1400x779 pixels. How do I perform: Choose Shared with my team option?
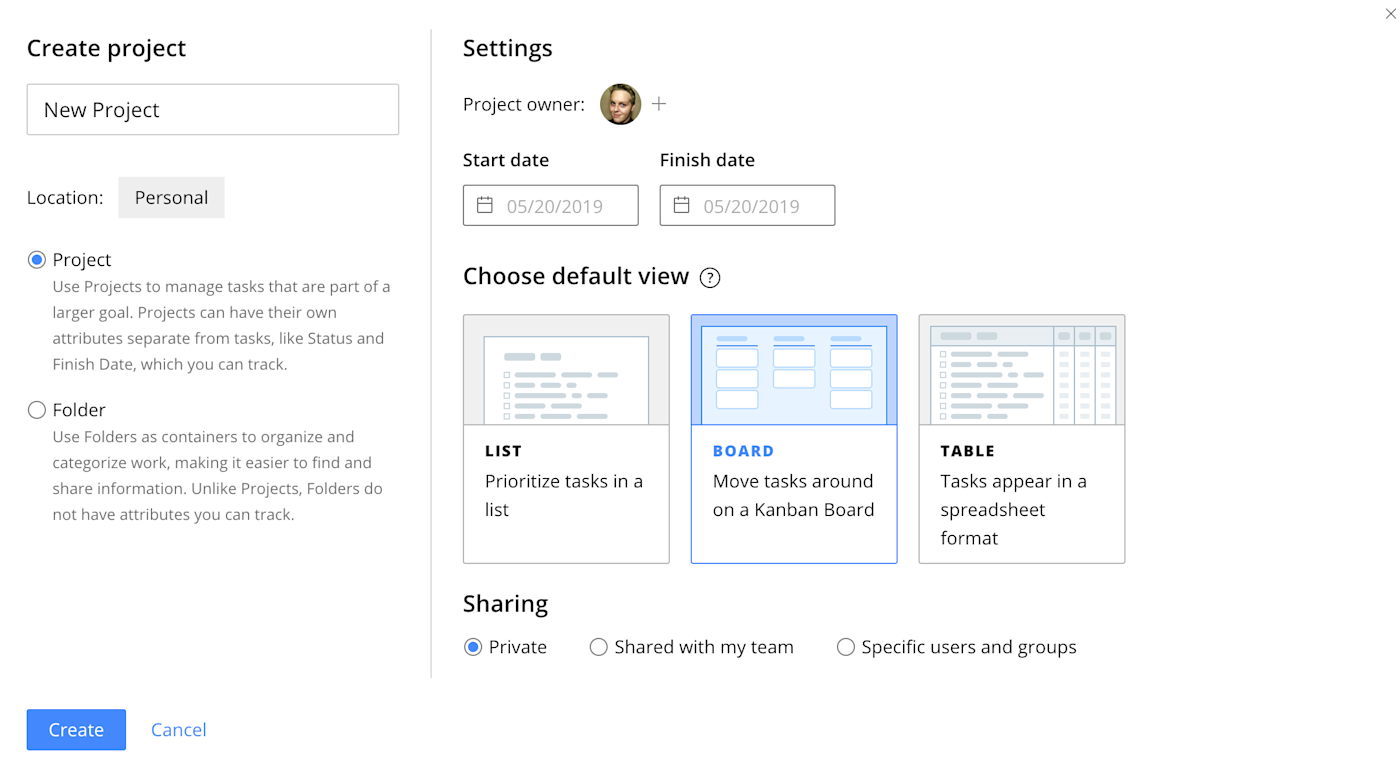(599, 647)
